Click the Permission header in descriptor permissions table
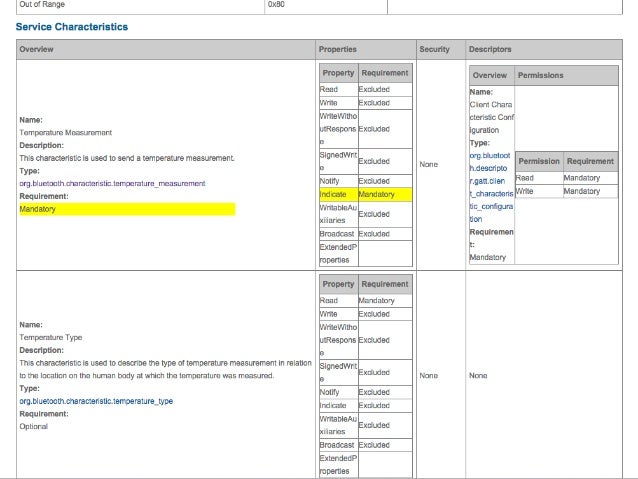Screen dimensions: 638x479 (x=539, y=162)
